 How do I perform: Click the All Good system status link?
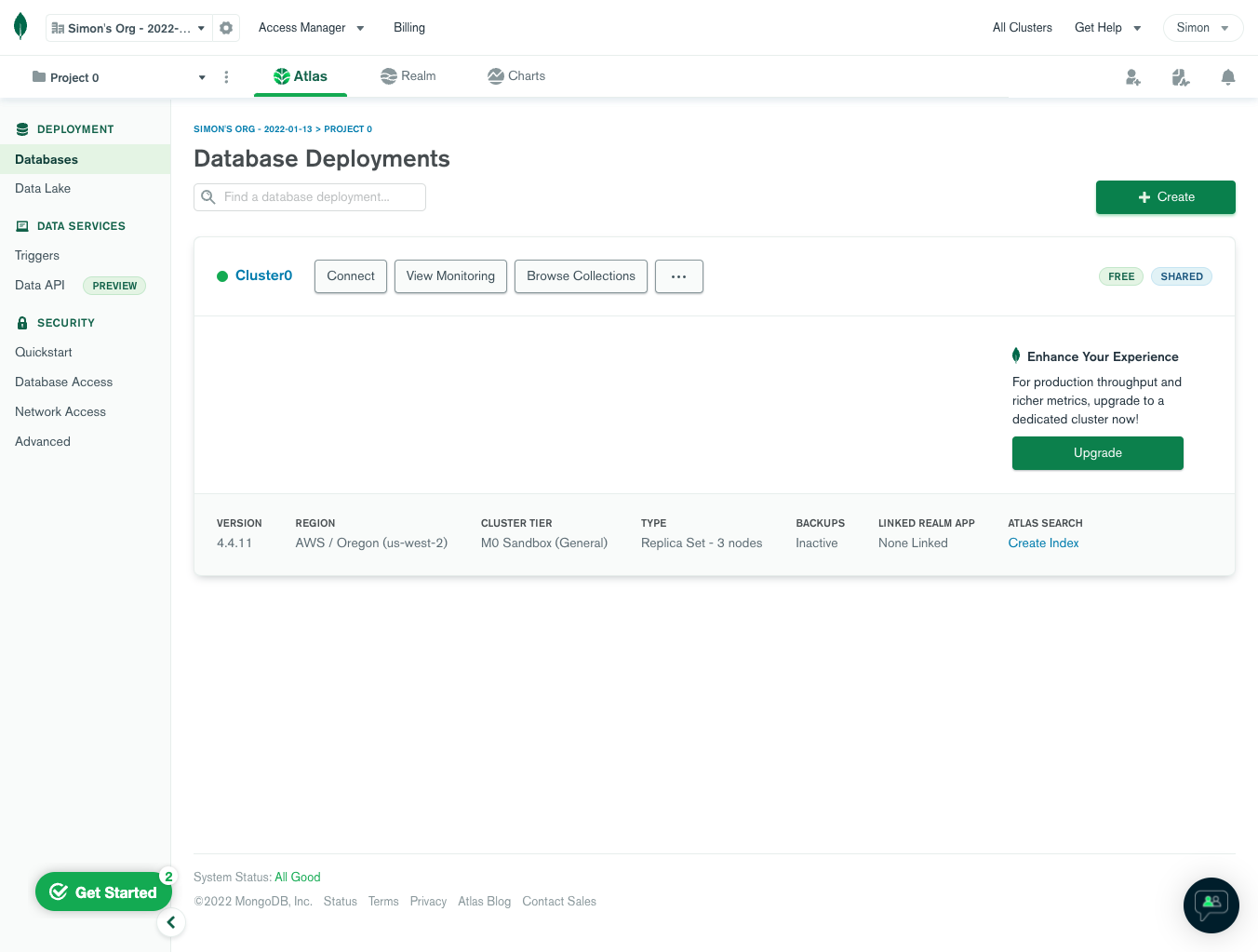298,877
